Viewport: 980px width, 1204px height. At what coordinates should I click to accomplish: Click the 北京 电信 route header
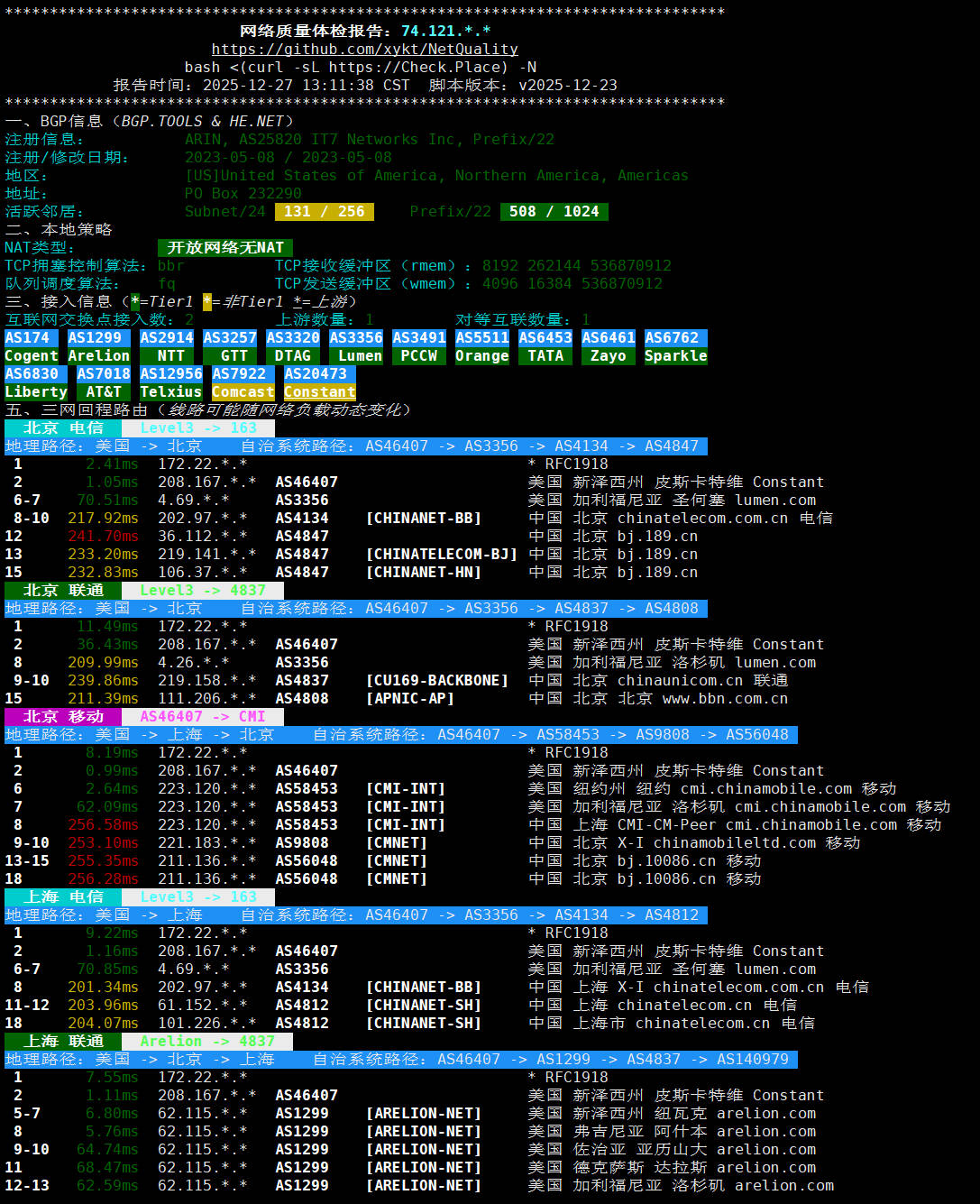[63, 428]
